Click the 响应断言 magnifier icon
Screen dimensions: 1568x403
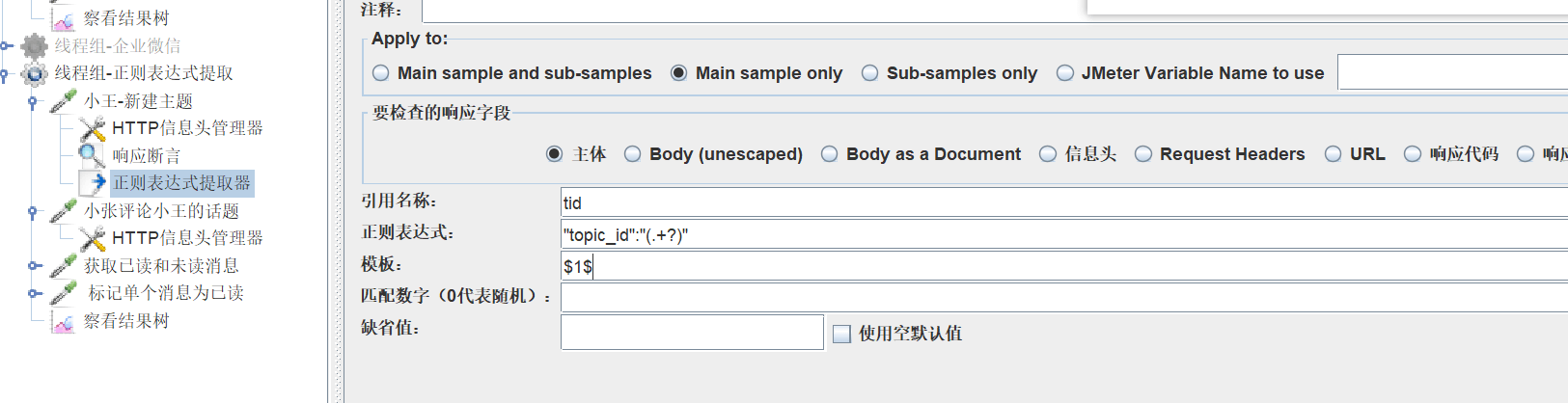[92, 155]
